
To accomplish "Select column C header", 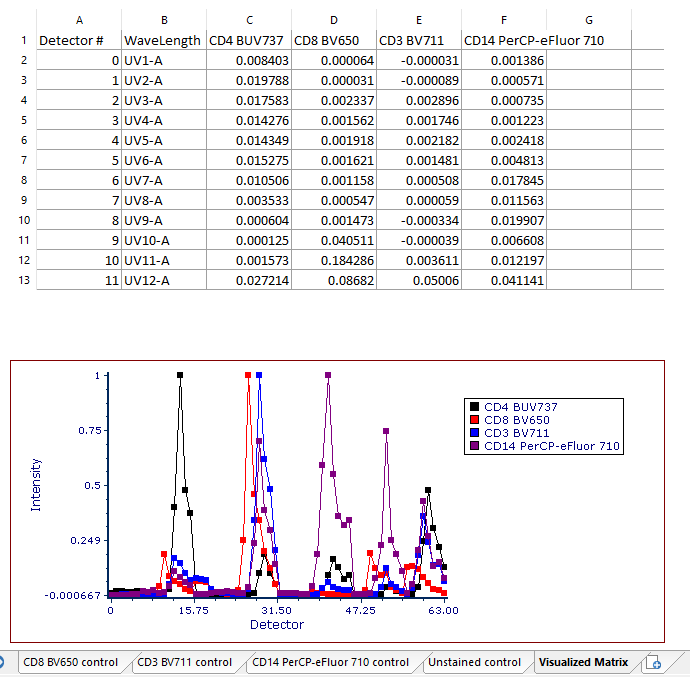I will (x=248, y=20).
